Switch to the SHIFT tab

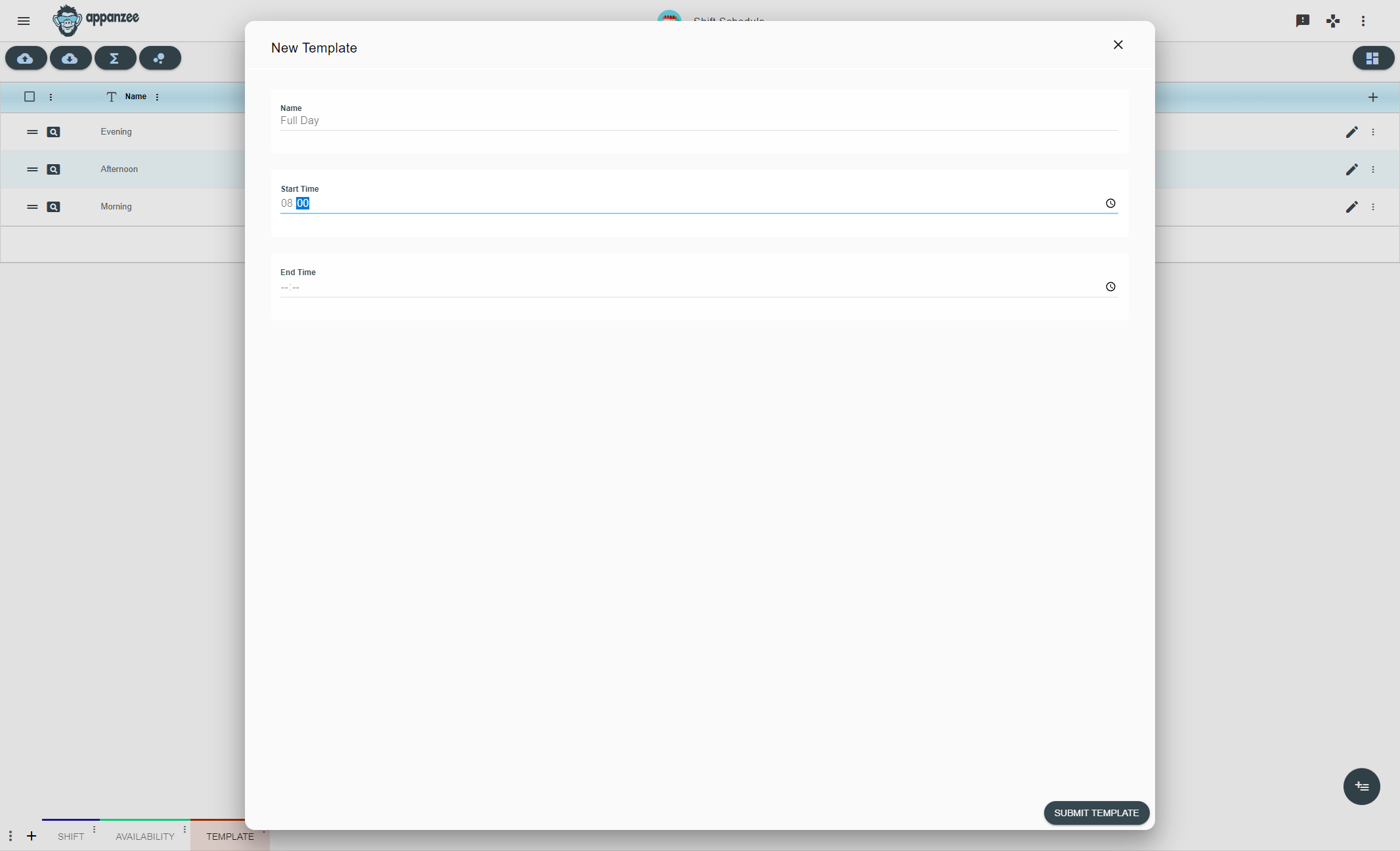click(x=71, y=837)
